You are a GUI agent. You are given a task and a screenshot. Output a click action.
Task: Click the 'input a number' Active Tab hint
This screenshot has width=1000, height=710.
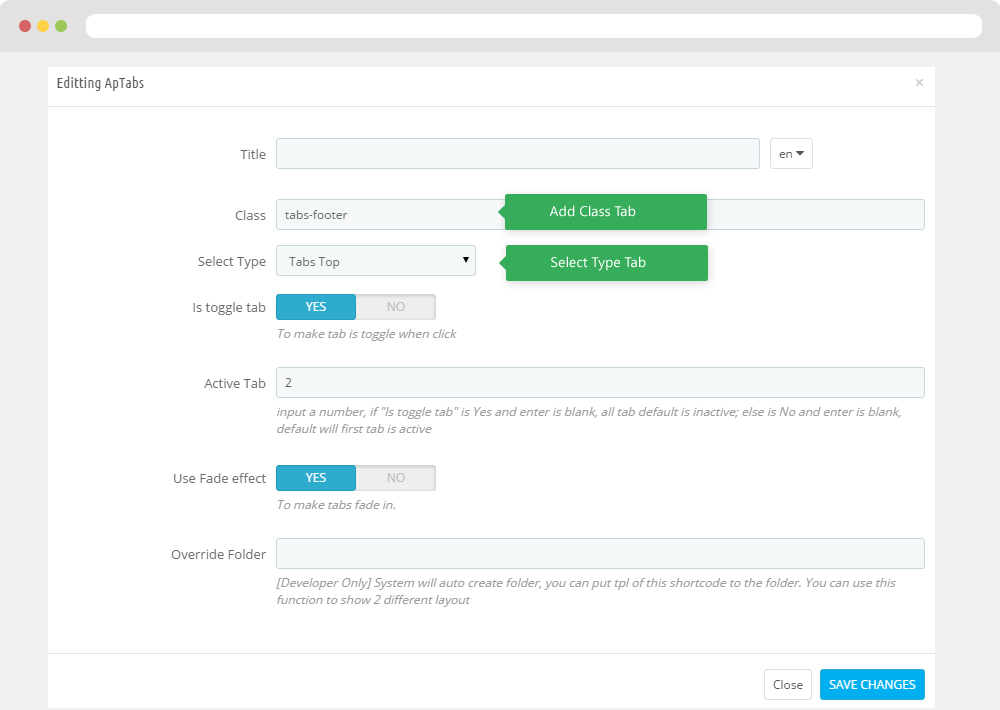click(x=589, y=420)
